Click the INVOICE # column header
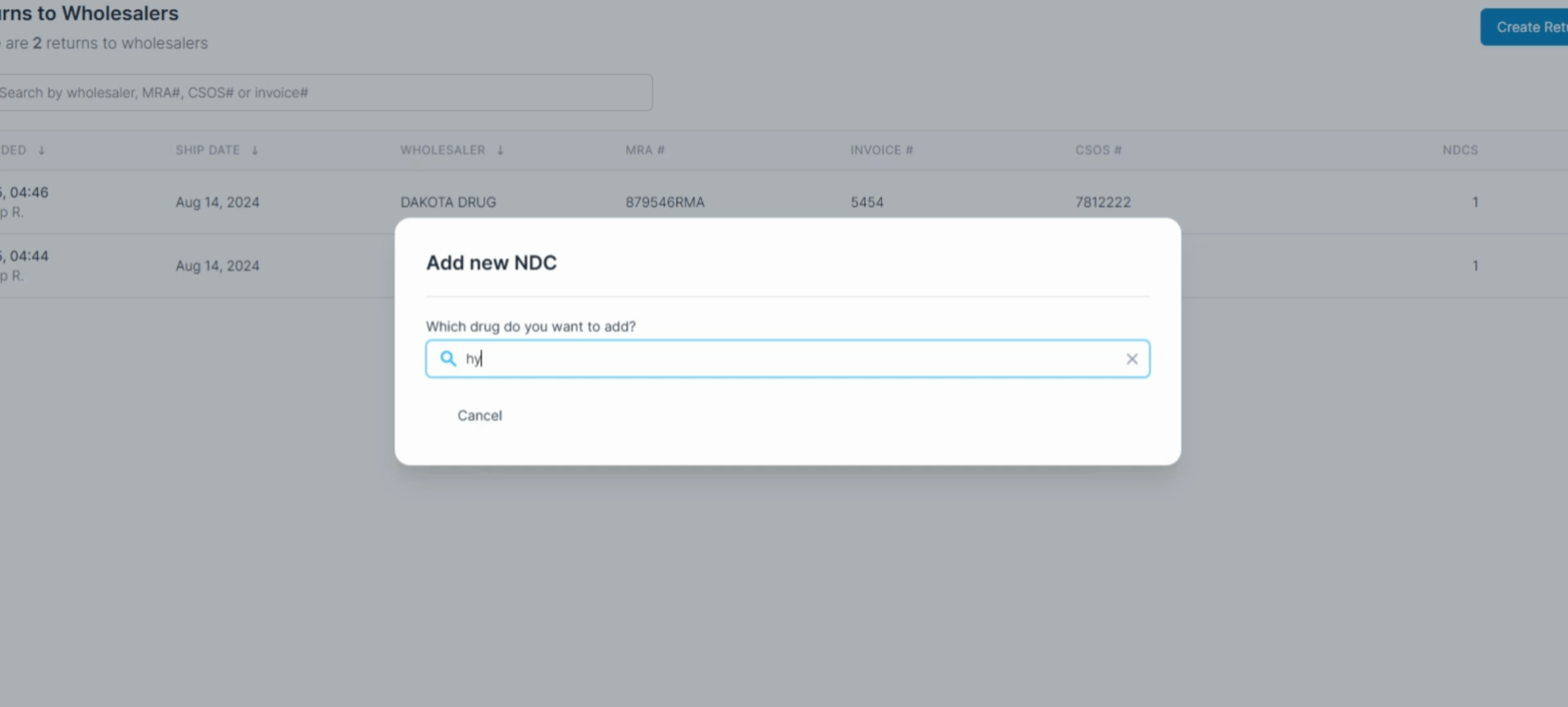The image size is (1568, 707). coord(882,150)
